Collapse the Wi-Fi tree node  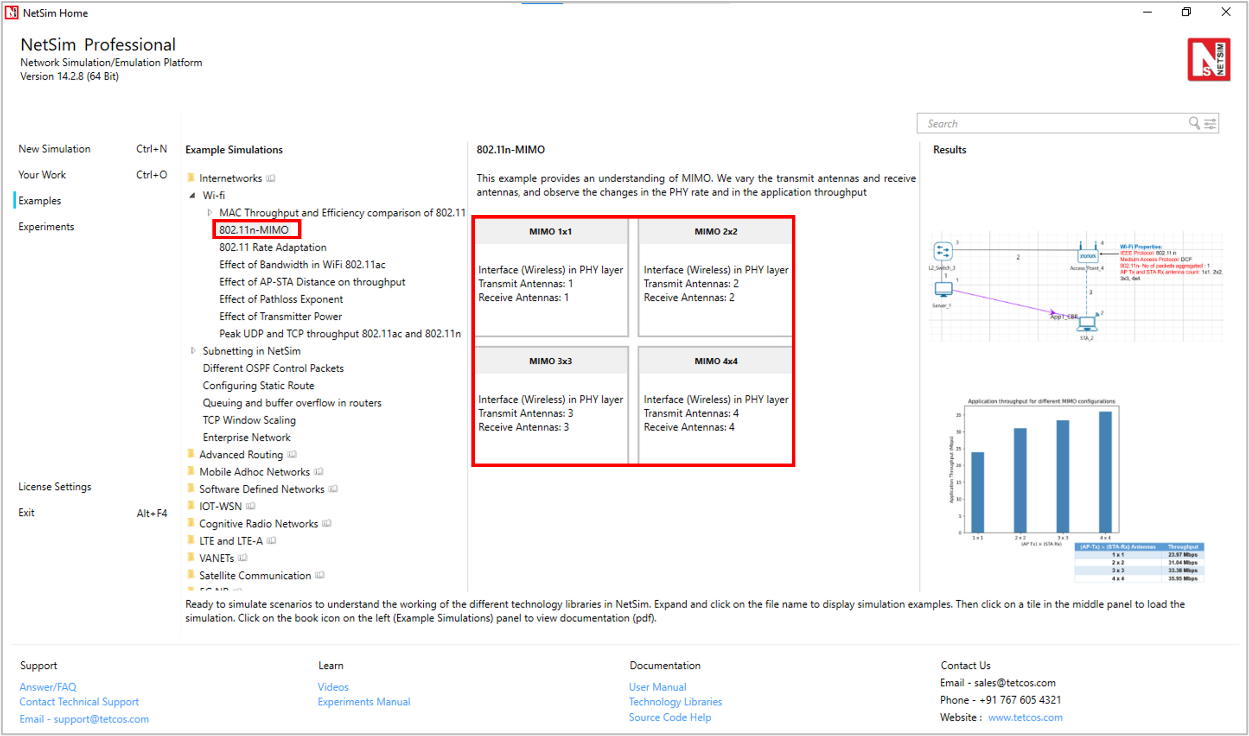coord(192,196)
